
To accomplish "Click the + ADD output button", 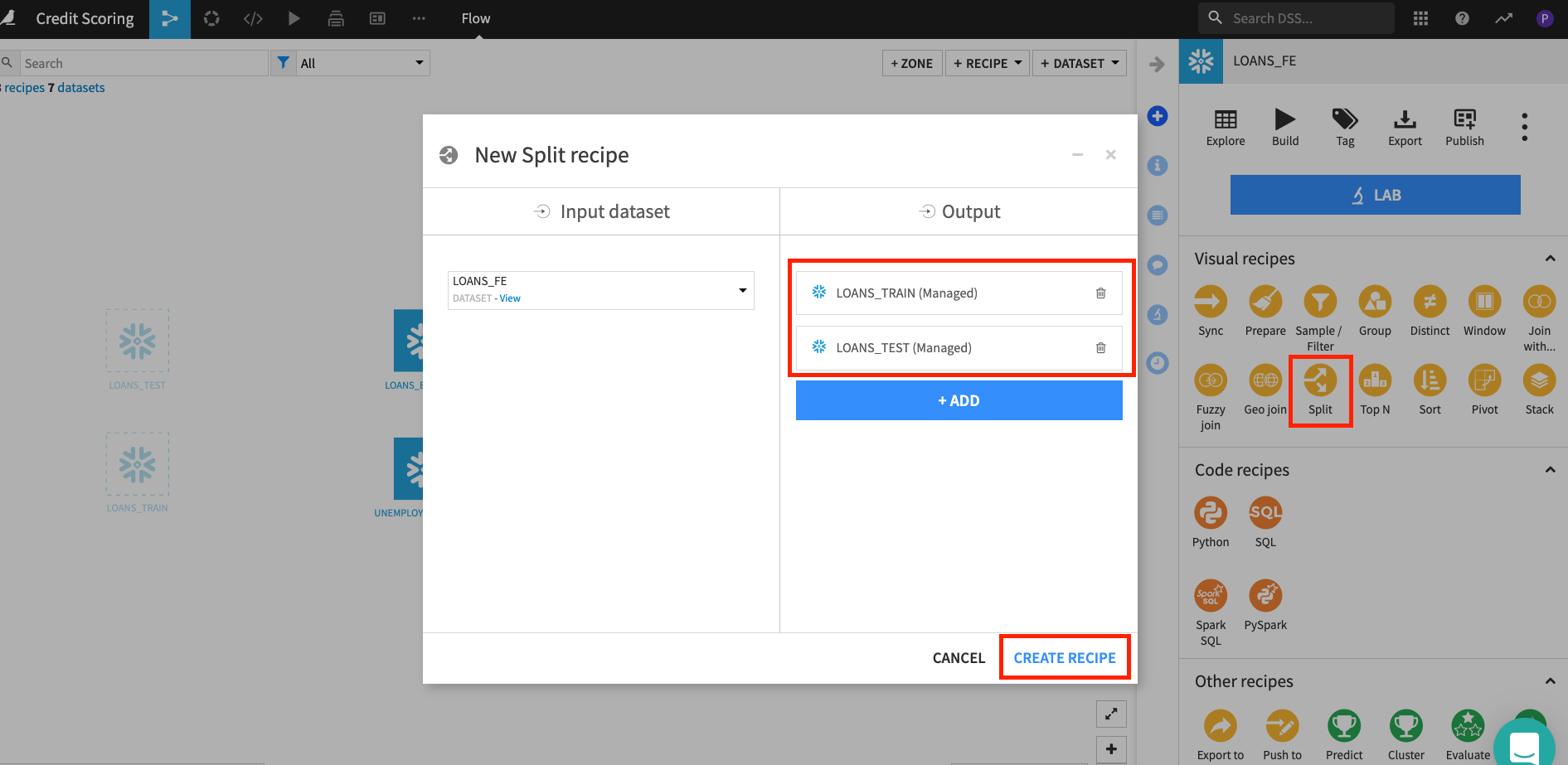I will point(959,401).
